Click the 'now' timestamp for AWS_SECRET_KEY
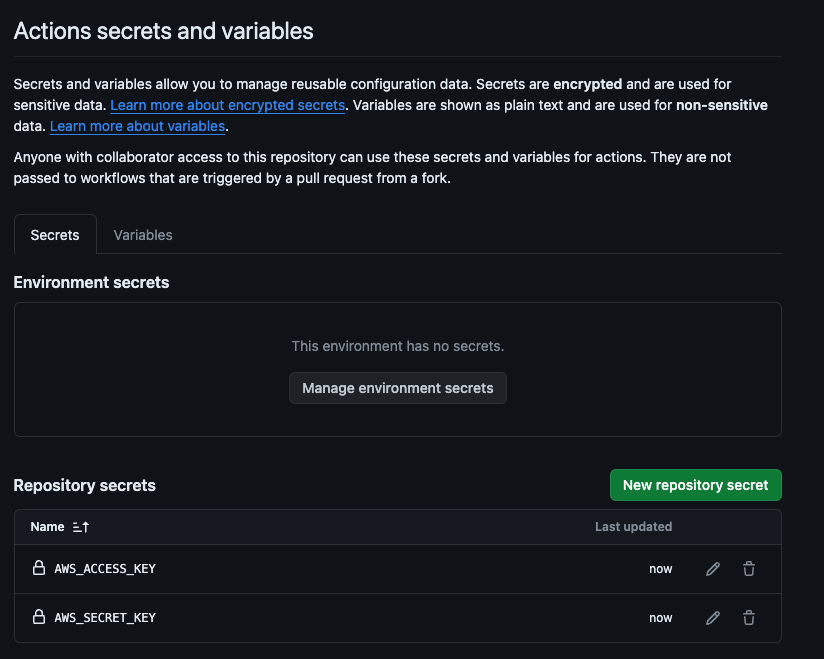Screen dimensions: 824x659 click(660, 617)
